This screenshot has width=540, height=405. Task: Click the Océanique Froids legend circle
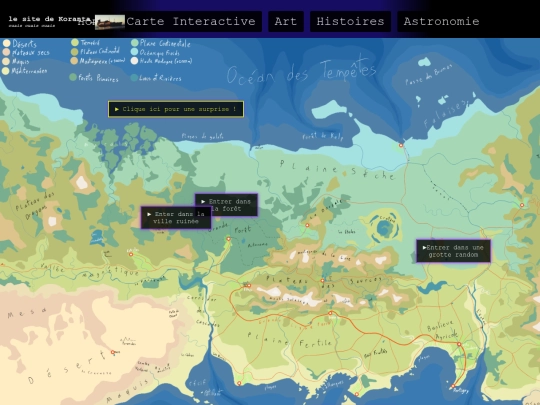[134, 52]
